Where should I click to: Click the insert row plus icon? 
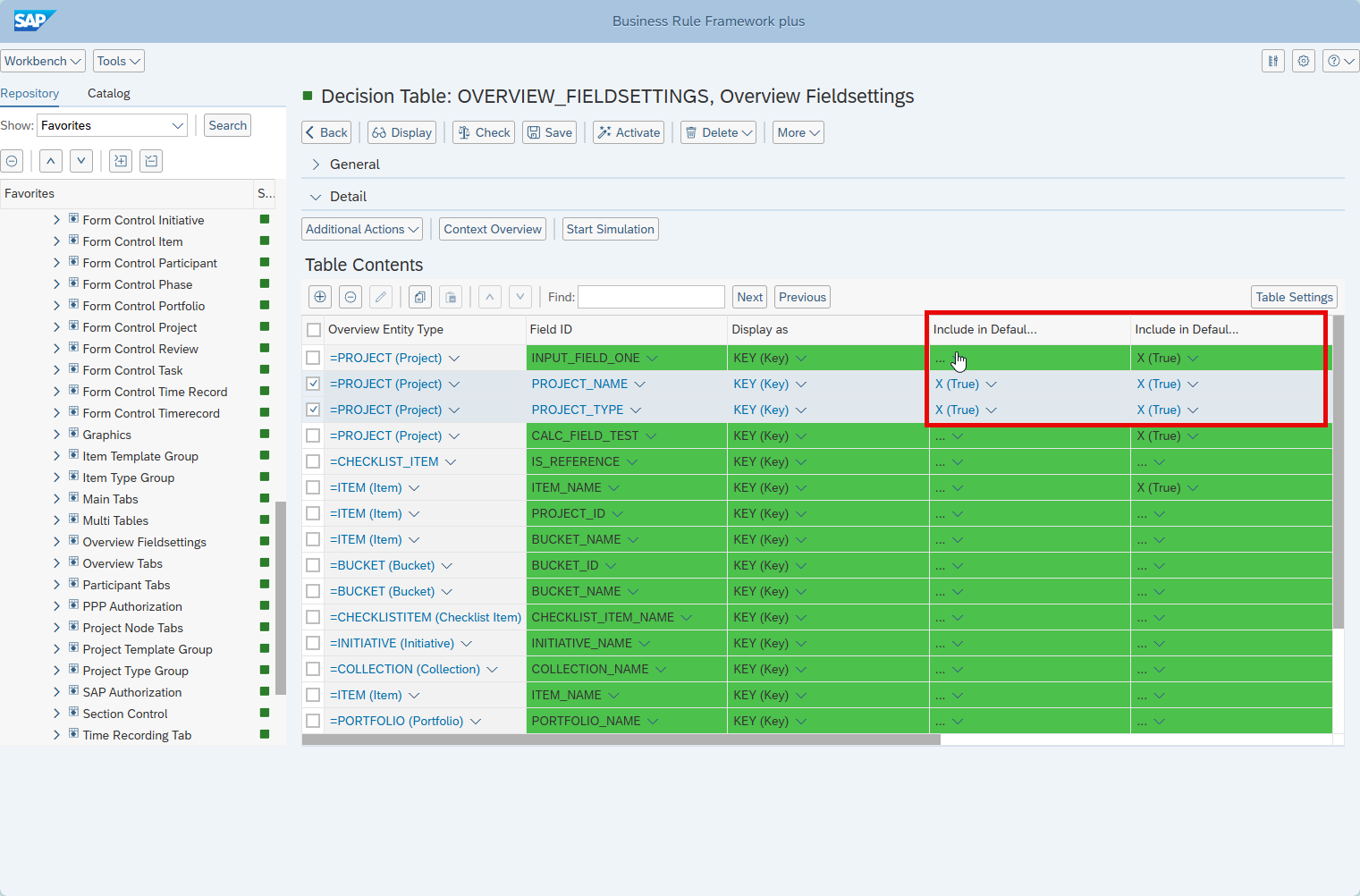click(320, 297)
